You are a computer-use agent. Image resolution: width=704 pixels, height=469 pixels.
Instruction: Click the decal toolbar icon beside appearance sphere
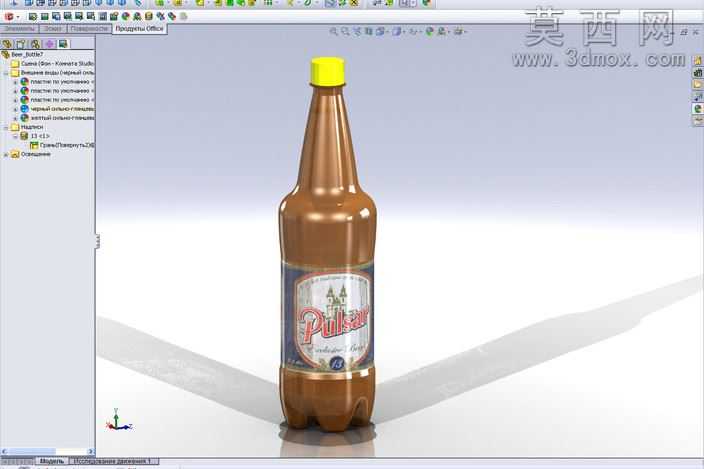click(137, 17)
